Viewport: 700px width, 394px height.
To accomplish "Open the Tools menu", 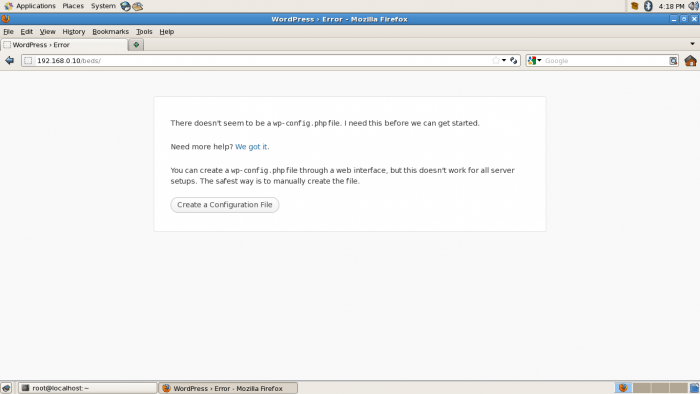I will click(144, 32).
